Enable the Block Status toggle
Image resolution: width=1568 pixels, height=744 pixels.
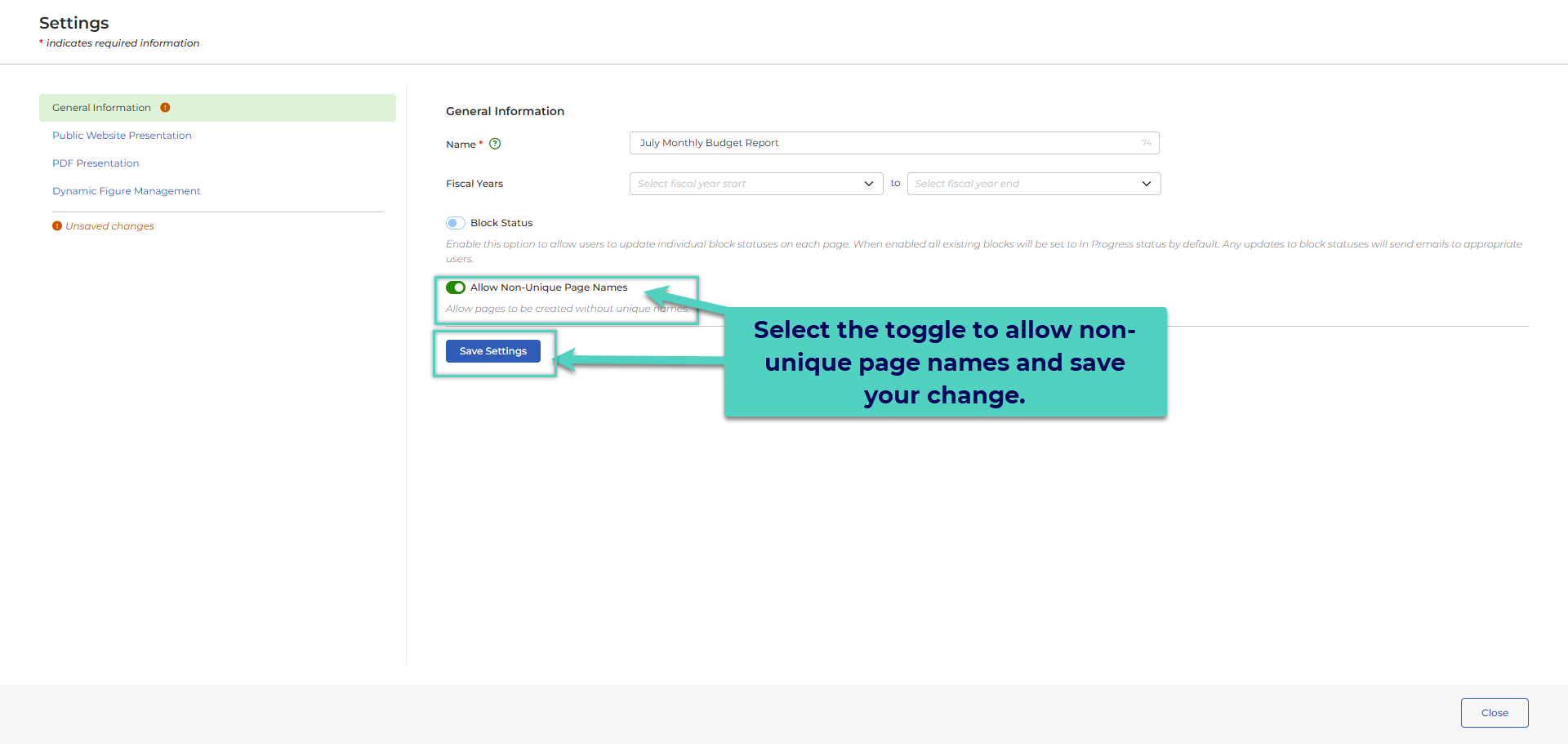click(456, 223)
